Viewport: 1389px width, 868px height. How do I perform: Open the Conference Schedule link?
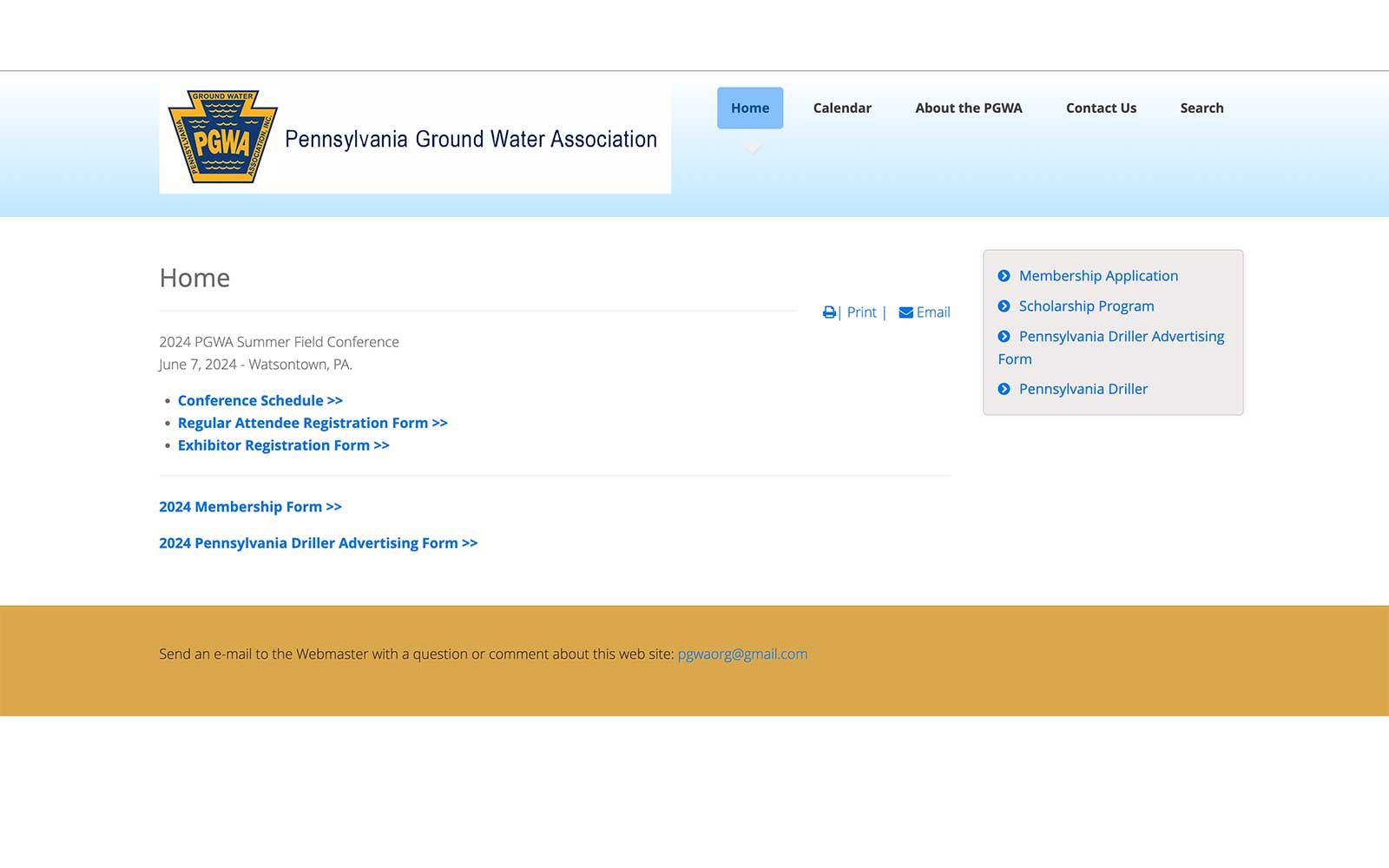coord(260,400)
